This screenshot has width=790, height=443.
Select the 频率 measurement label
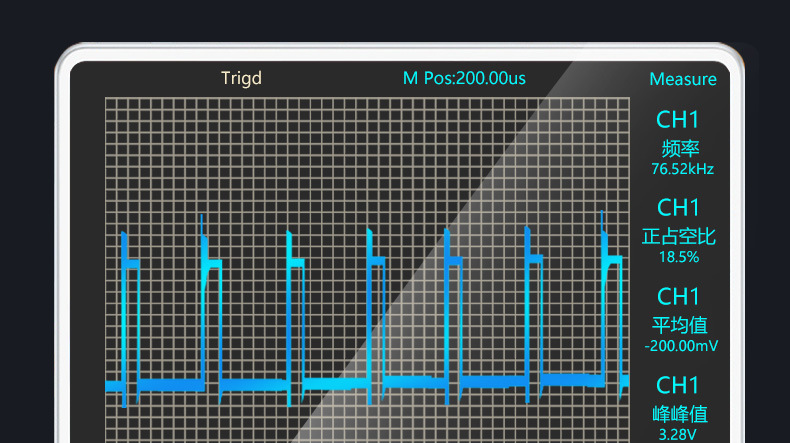tap(680, 149)
